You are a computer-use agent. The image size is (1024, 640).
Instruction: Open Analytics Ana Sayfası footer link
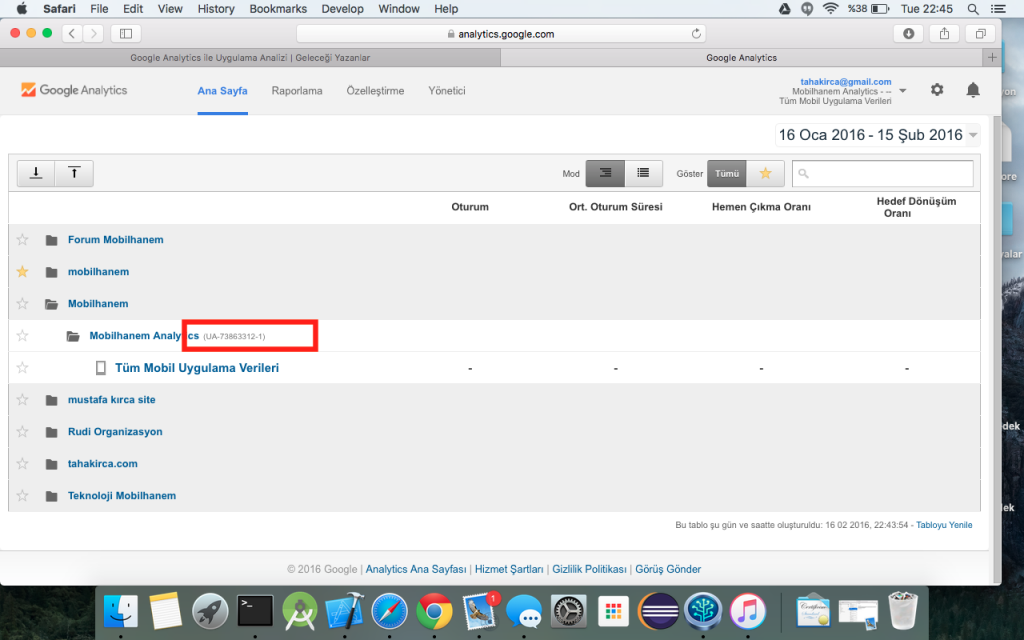[416, 569]
